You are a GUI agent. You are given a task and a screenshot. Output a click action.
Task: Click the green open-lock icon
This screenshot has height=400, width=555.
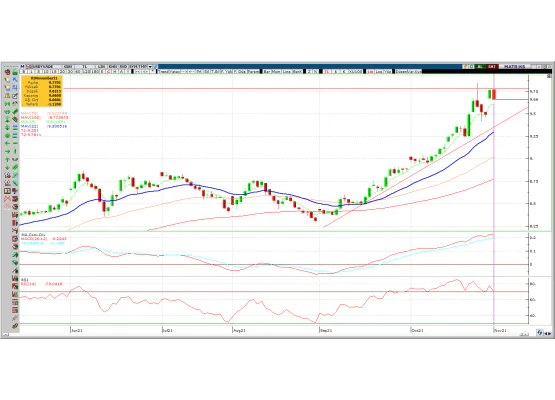point(15,72)
